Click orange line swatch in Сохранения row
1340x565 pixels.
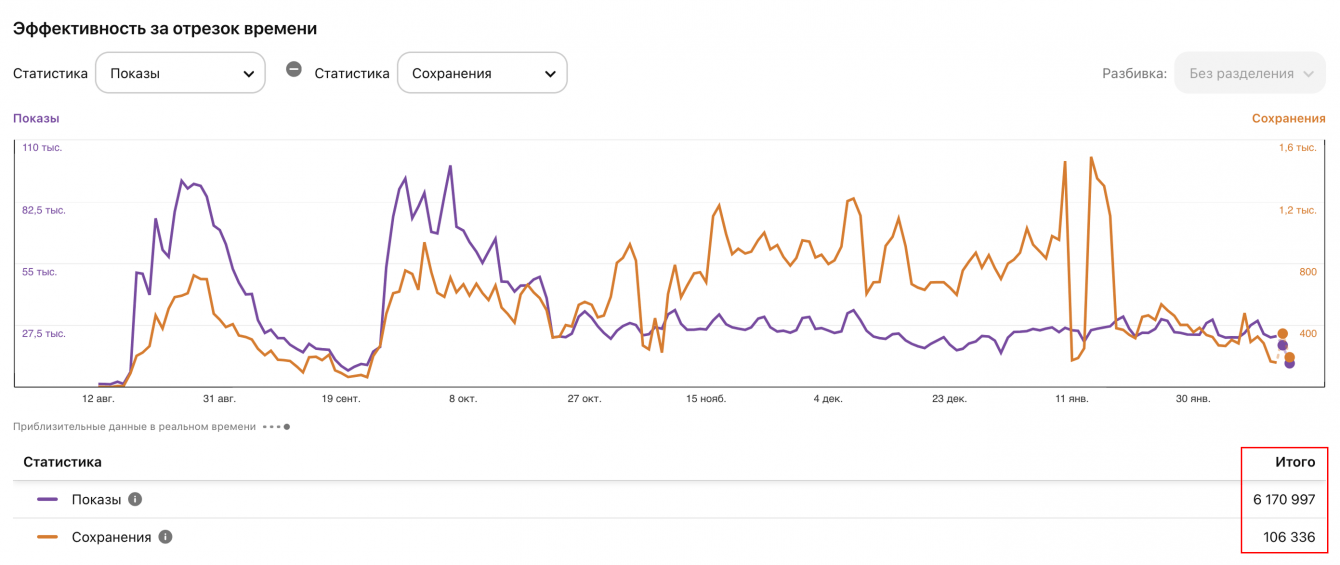coord(47,537)
